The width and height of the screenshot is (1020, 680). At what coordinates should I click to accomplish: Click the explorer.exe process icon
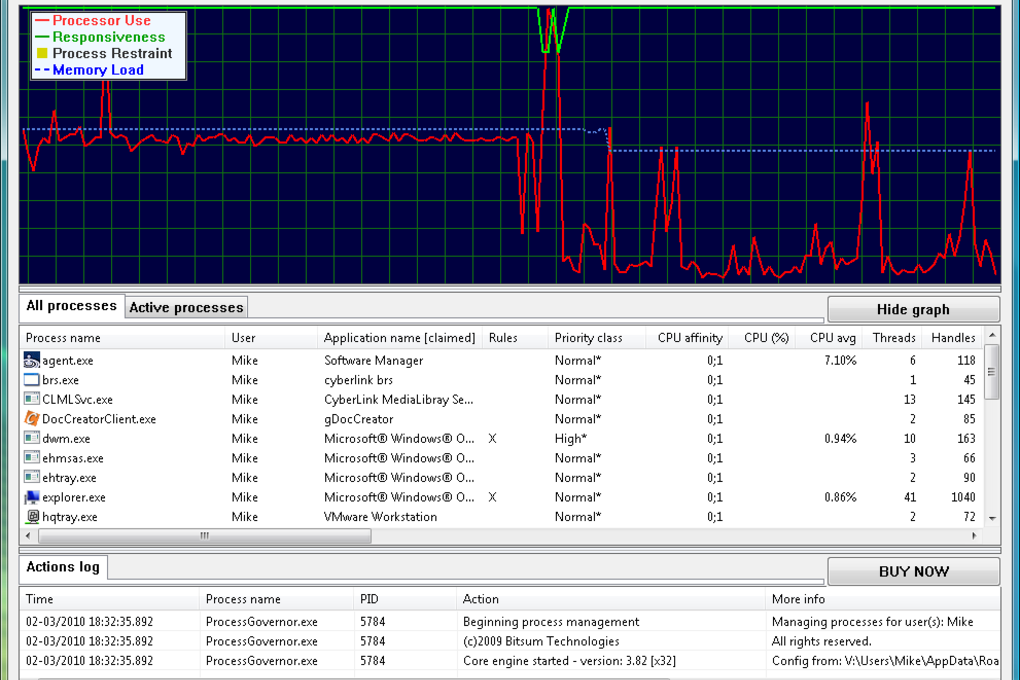pos(31,497)
